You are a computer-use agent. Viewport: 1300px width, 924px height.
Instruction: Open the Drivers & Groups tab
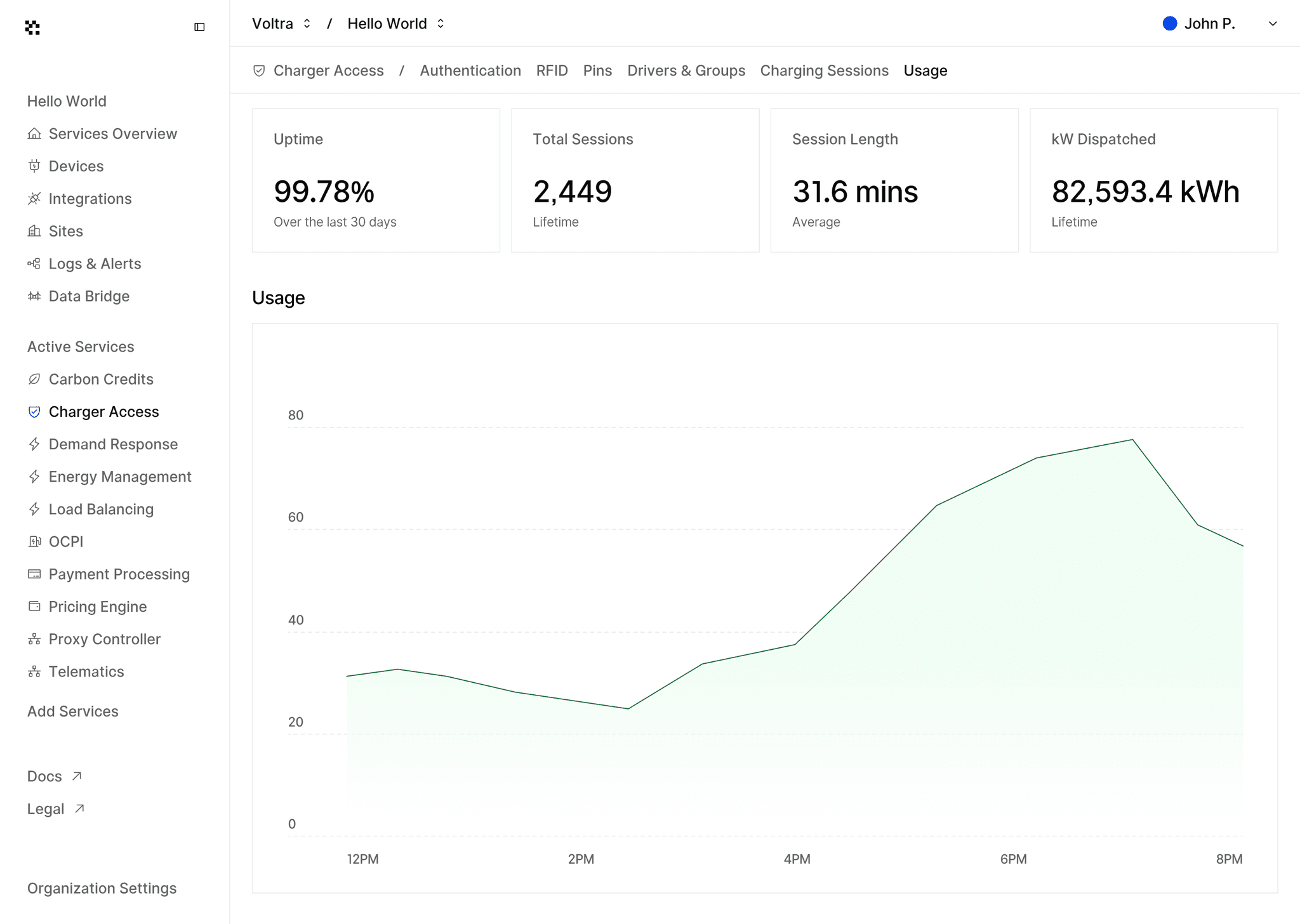point(686,70)
